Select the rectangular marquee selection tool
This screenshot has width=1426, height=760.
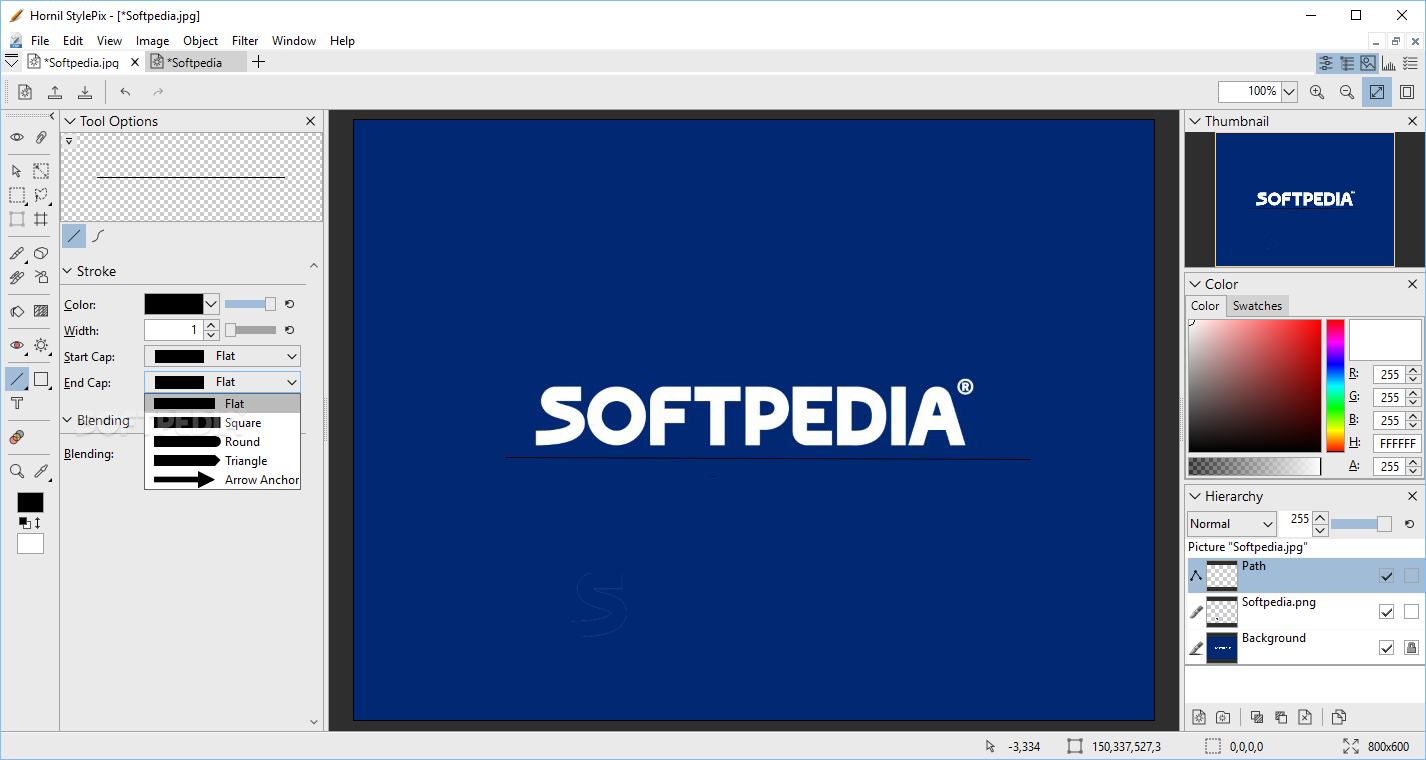click(17, 195)
